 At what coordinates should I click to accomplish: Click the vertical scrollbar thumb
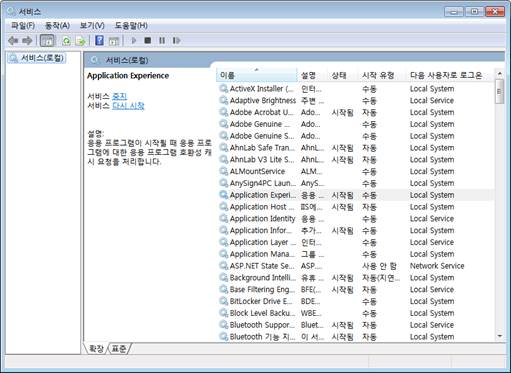[x=499, y=92]
